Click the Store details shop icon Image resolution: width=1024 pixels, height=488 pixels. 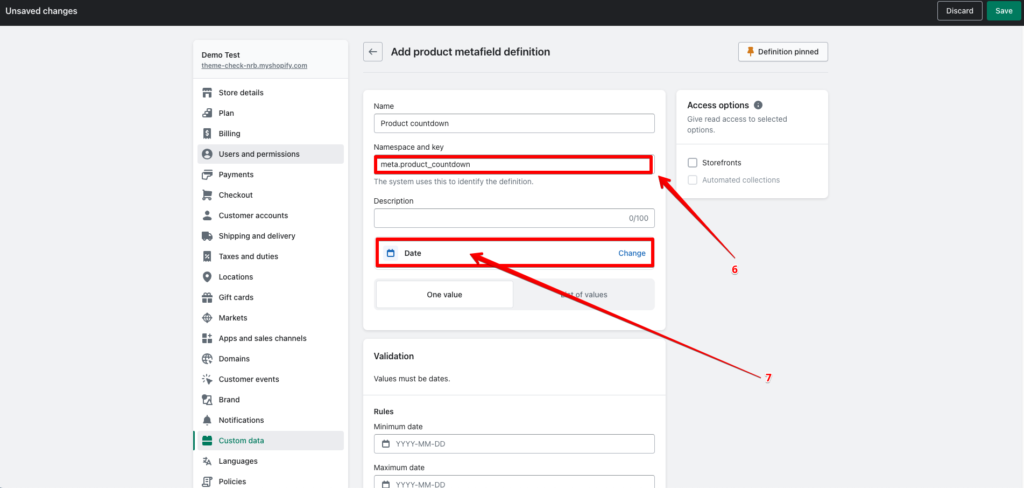207,93
